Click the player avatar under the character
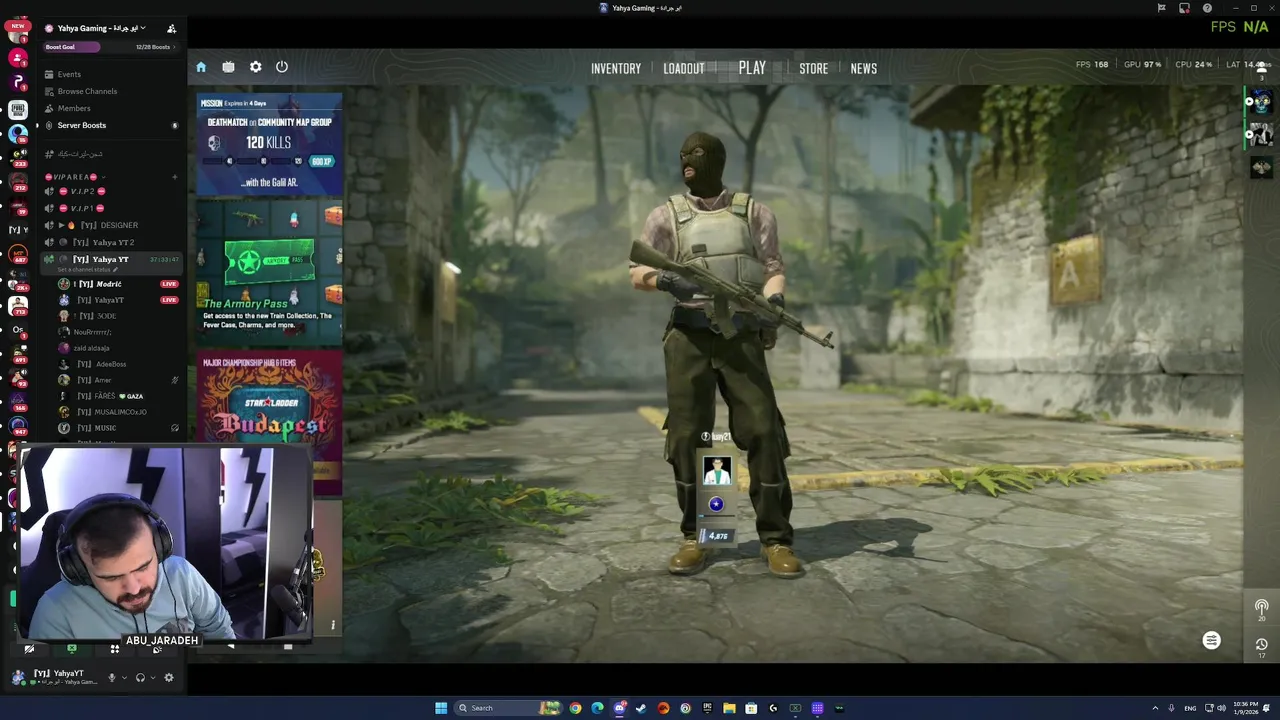This screenshot has height=720, width=1280. pos(716,470)
